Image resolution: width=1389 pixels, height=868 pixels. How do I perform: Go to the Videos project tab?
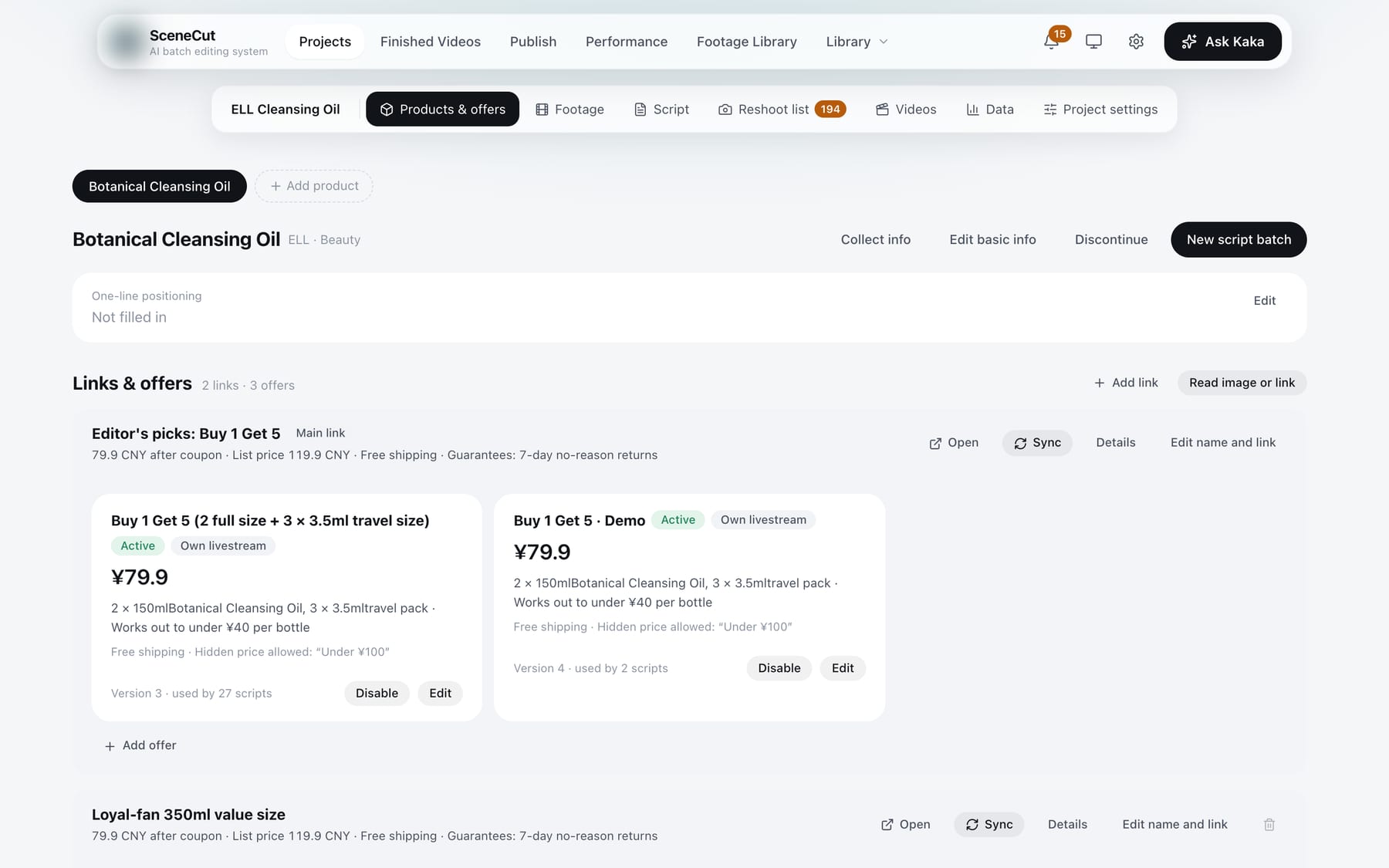click(x=906, y=110)
